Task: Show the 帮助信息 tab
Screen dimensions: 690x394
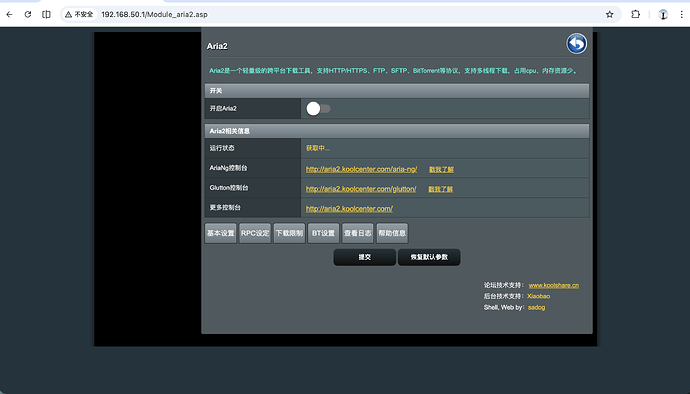Action: click(392, 233)
